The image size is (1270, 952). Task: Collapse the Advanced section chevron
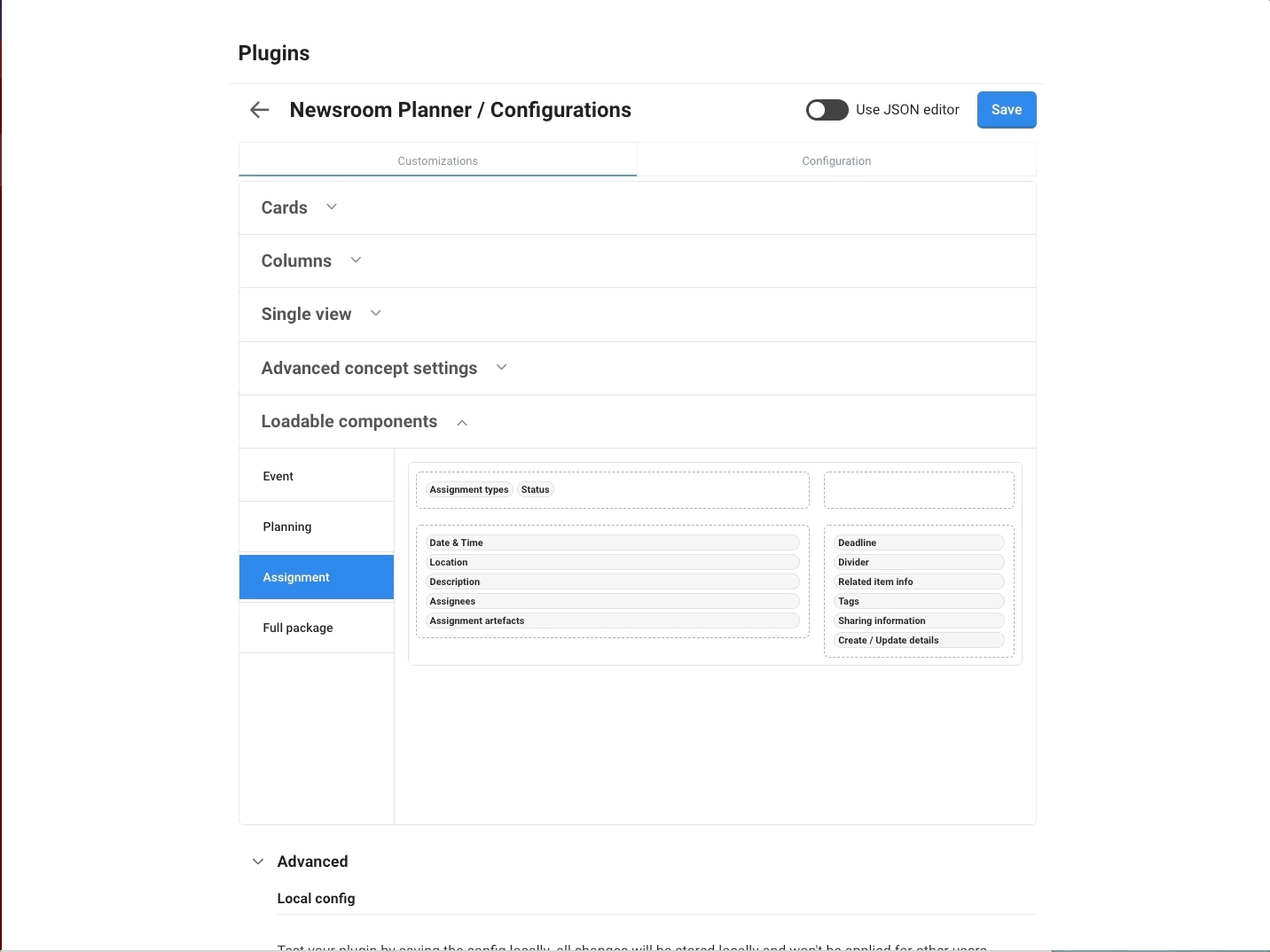pos(258,862)
